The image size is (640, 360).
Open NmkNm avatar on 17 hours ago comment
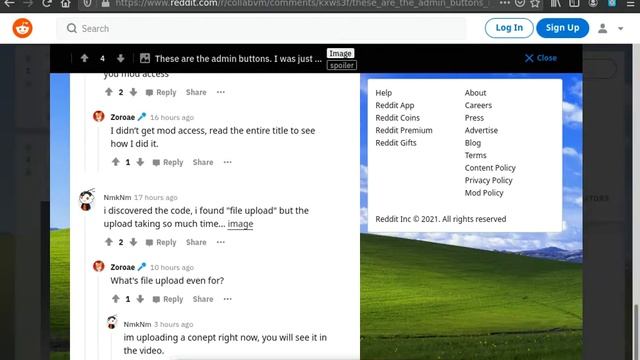87,199
